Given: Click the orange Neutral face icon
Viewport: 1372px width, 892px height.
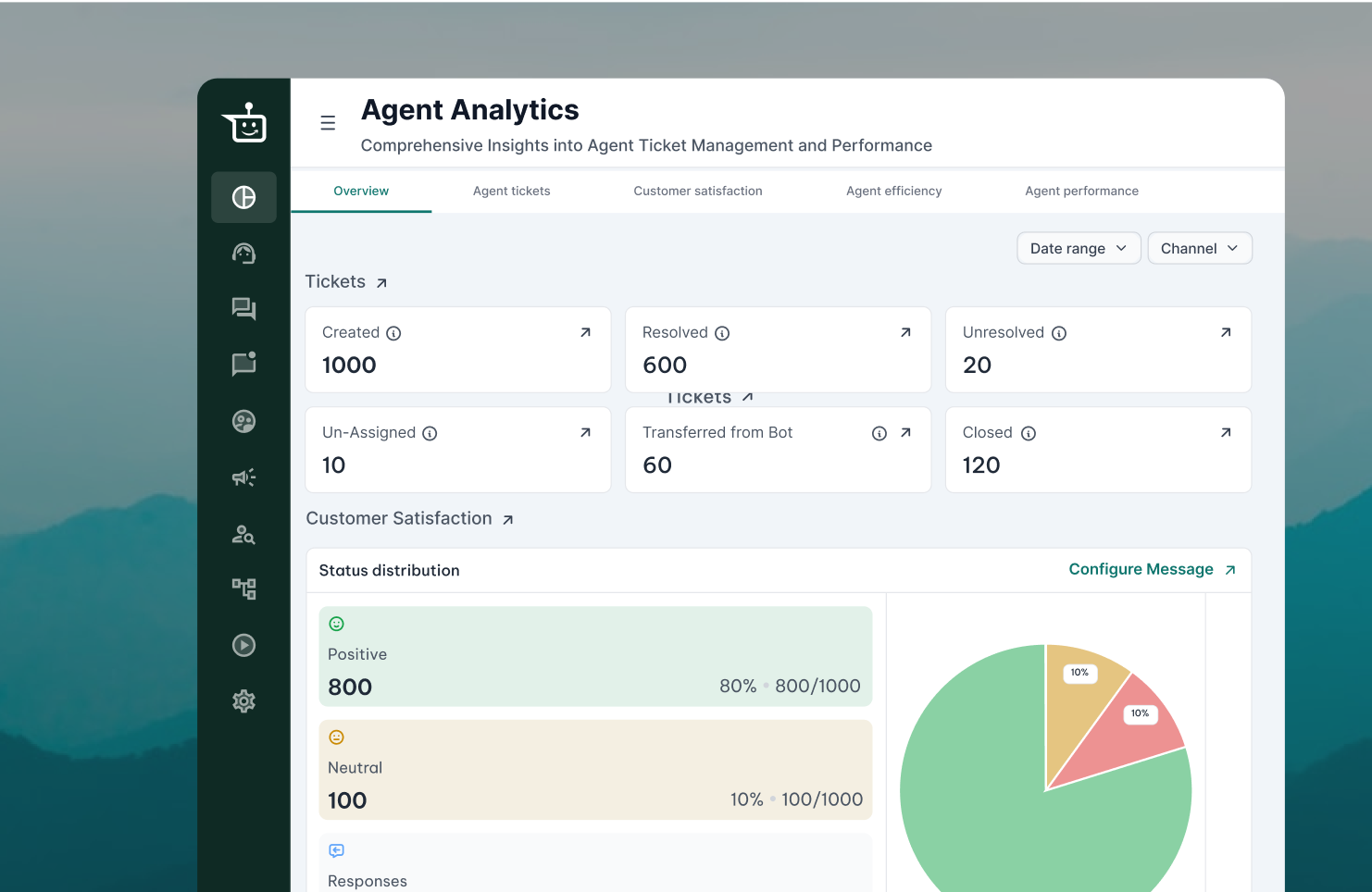Looking at the screenshot, I should click(x=337, y=737).
